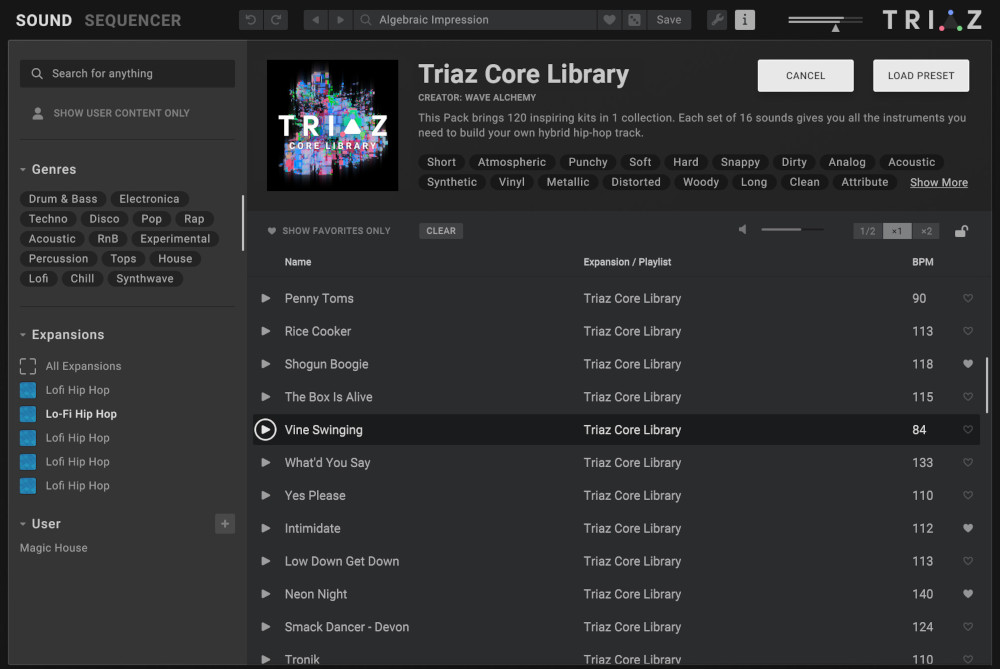The width and height of the screenshot is (1000, 669).
Task: Click the CANCEL button
Action: coord(805,75)
